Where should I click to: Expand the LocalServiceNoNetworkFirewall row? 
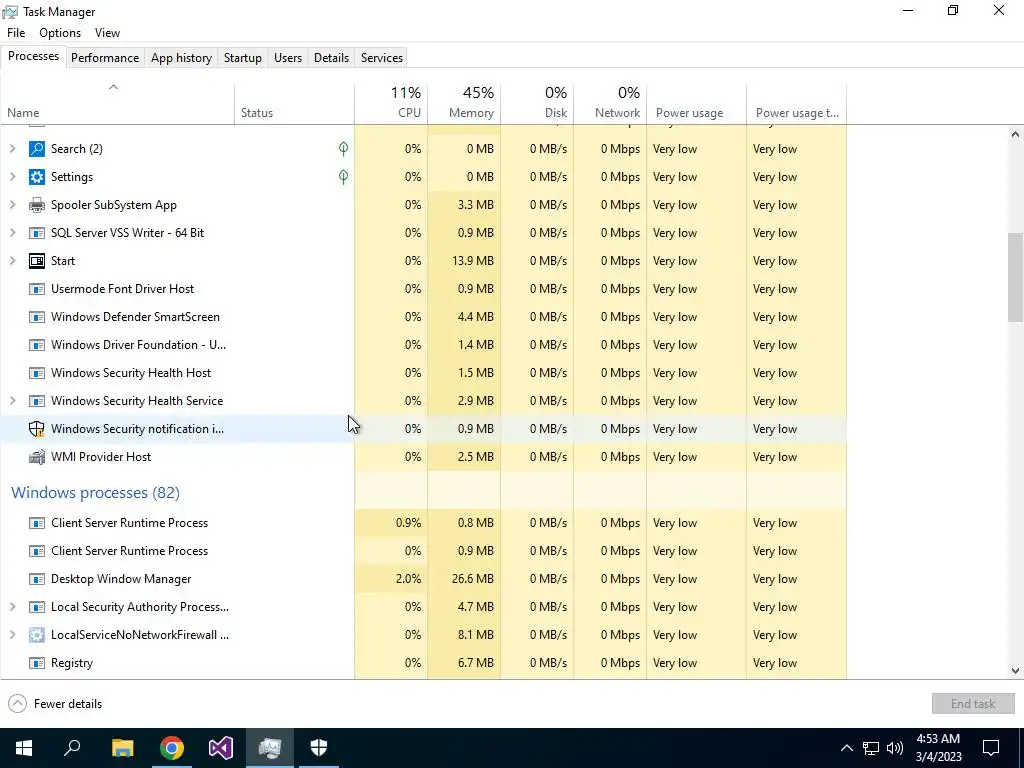point(12,635)
